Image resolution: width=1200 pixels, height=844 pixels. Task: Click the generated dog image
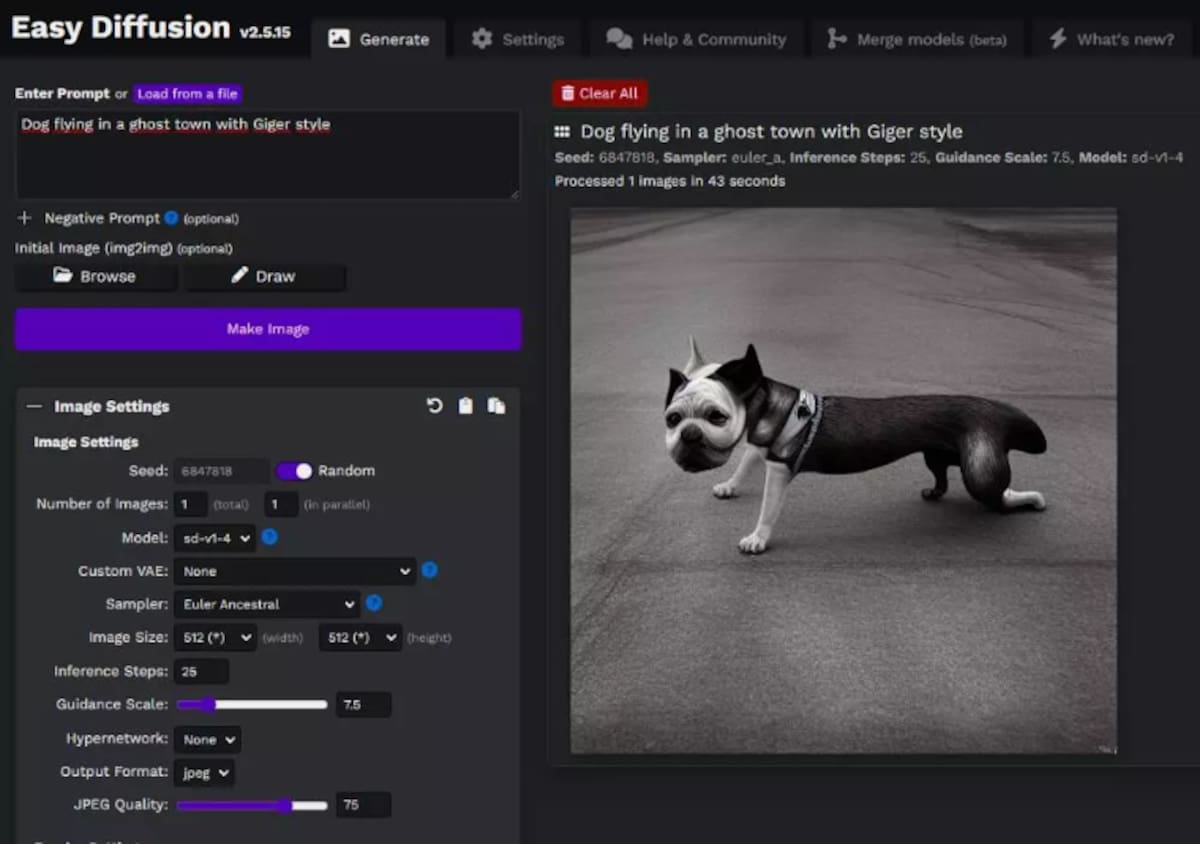pyautogui.click(x=843, y=481)
